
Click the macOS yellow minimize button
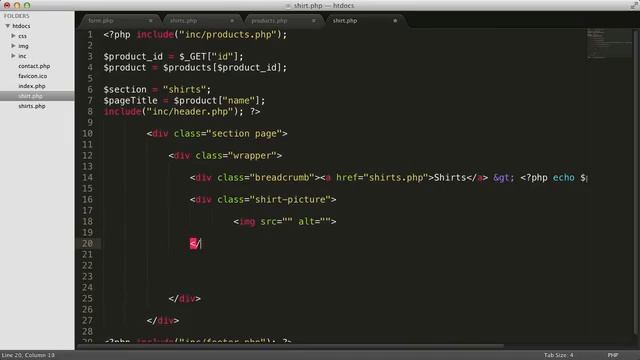pyautogui.click(x=17, y=6)
